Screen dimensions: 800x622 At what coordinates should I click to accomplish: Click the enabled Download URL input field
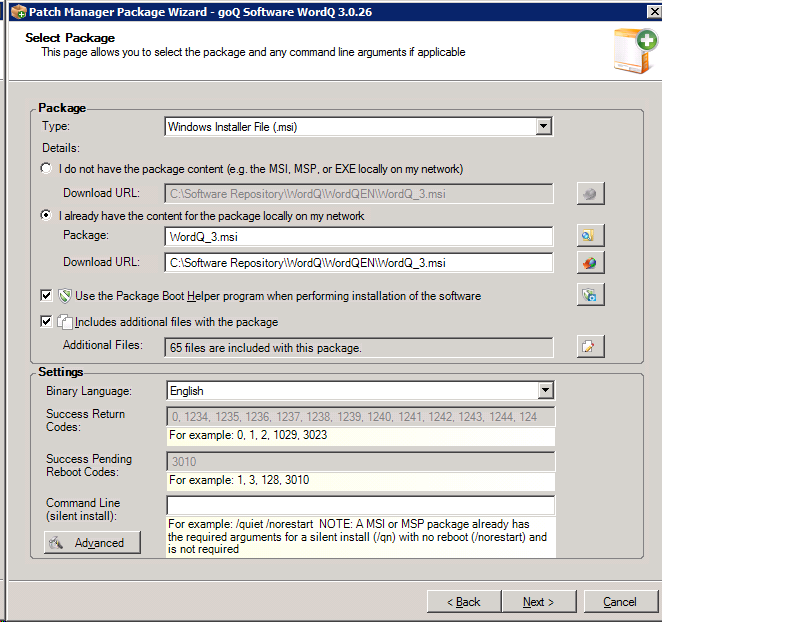[x=359, y=263]
